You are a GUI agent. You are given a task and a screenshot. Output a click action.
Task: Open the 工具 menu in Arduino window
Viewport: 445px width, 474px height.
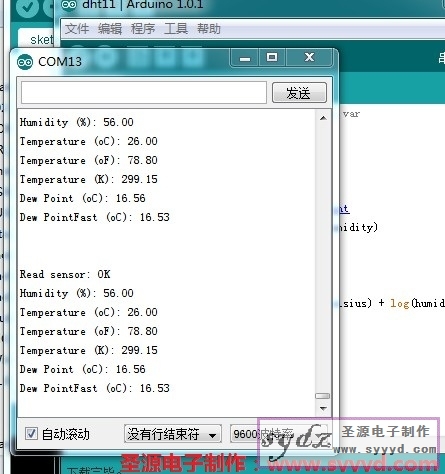coord(176,29)
